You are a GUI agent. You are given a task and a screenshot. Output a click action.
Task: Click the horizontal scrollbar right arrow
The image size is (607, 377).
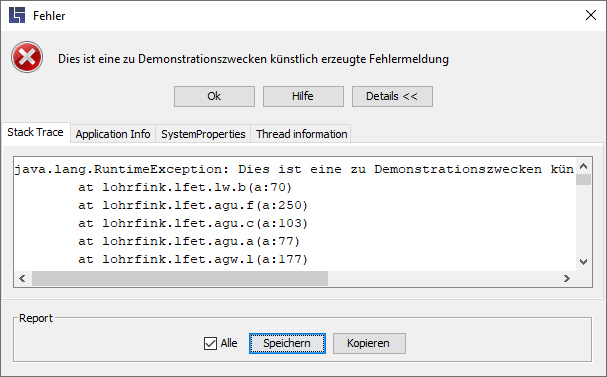(x=567, y=278)
